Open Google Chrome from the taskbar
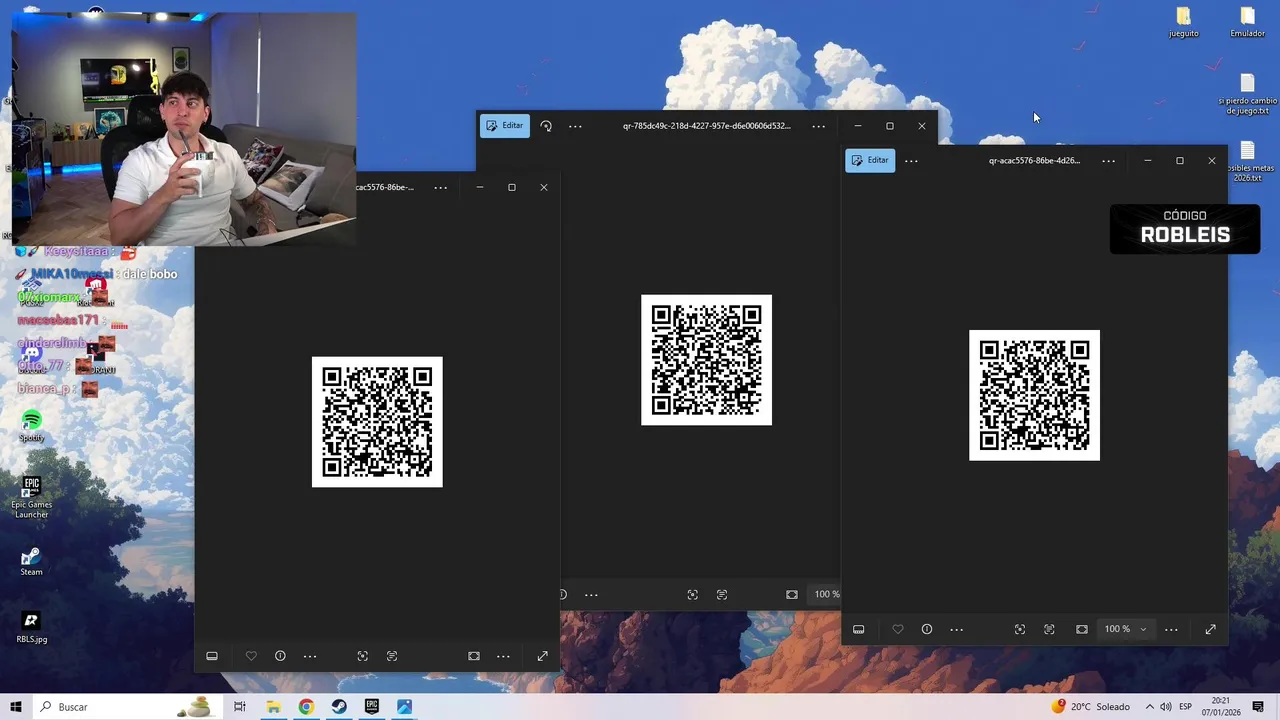This screenshot has height=720, width=1280. (x=306, y=707)
